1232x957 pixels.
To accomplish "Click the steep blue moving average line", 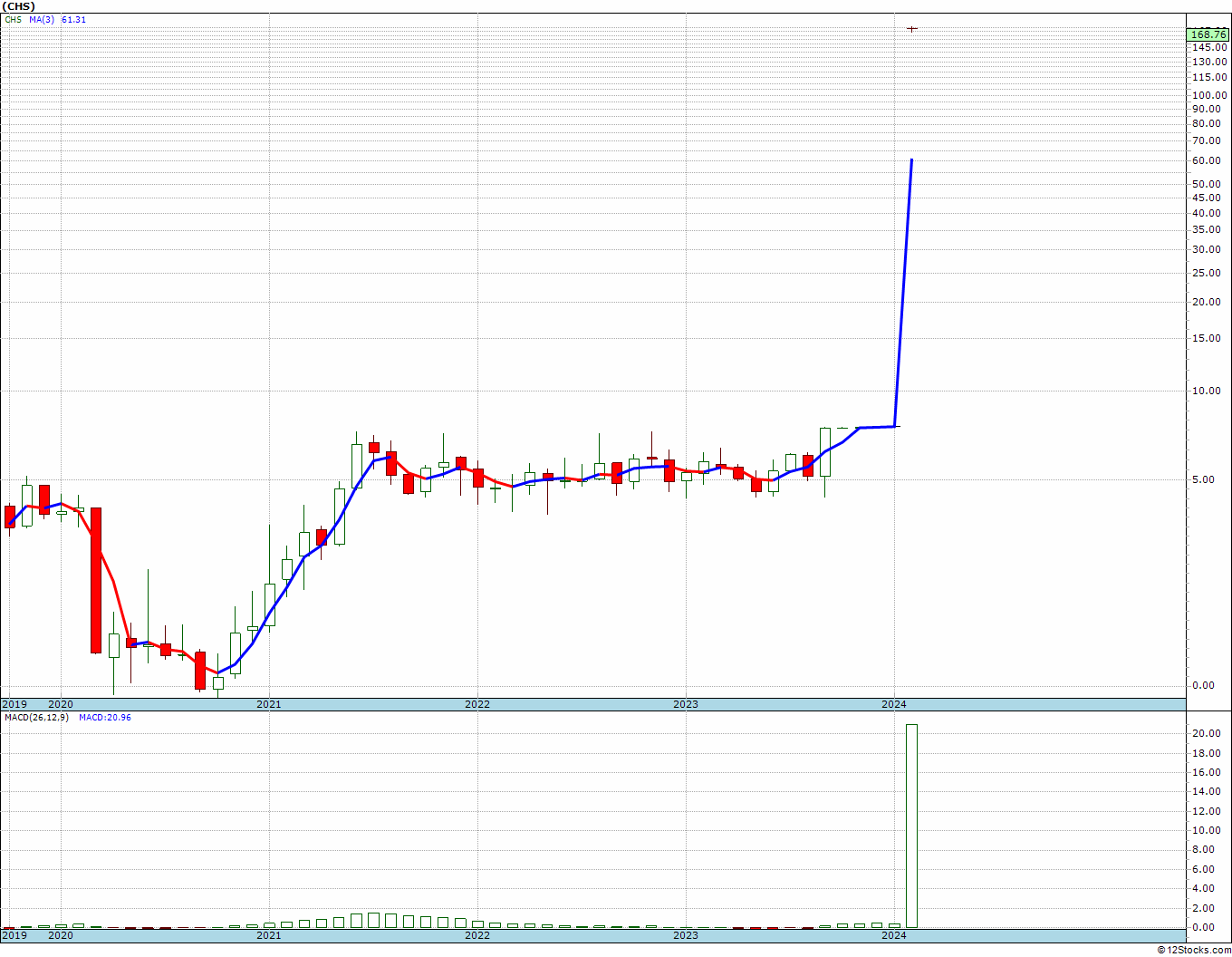I will point(903,292).
